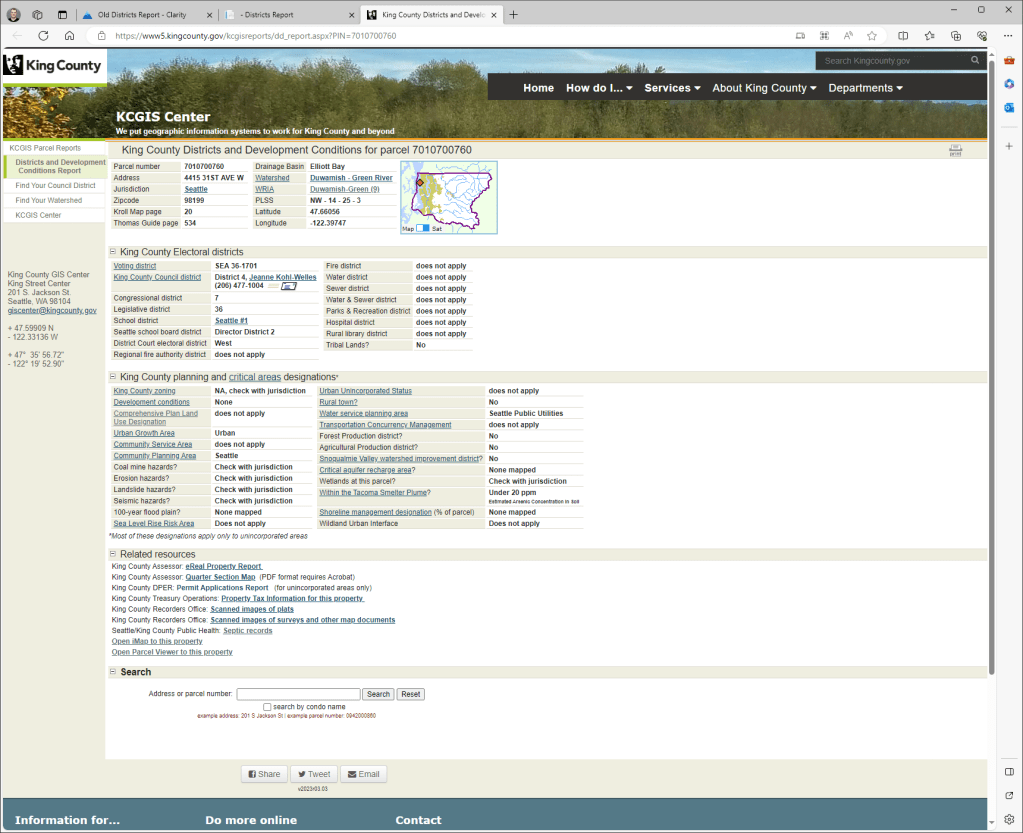Collapse the King County Electoral districts section

[x=112, y=252]
